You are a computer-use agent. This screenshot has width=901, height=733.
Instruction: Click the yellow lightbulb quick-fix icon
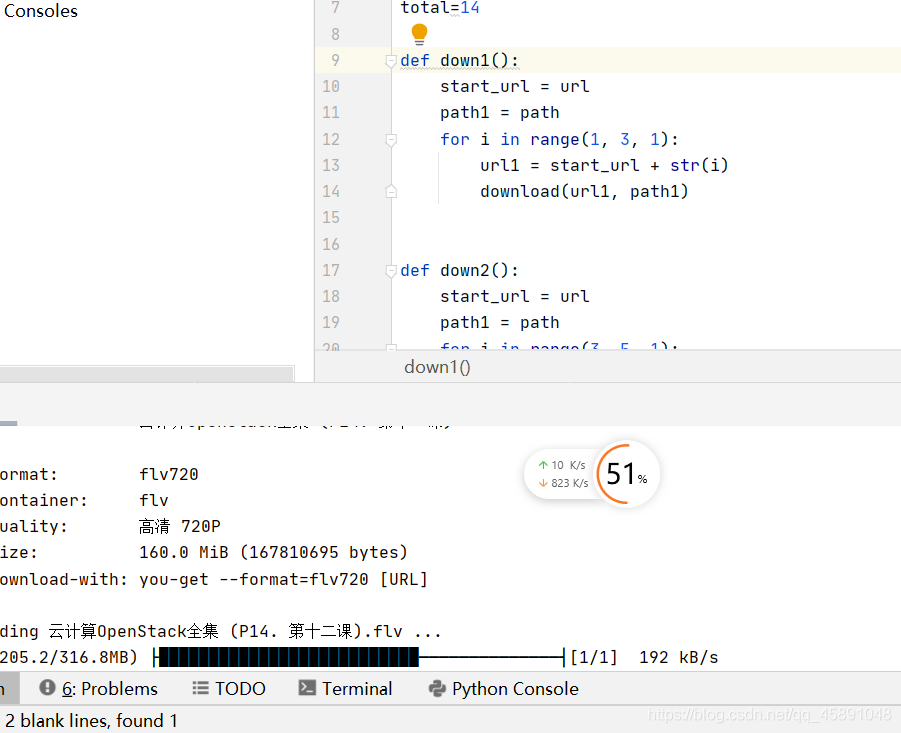(x=419, y=34)
